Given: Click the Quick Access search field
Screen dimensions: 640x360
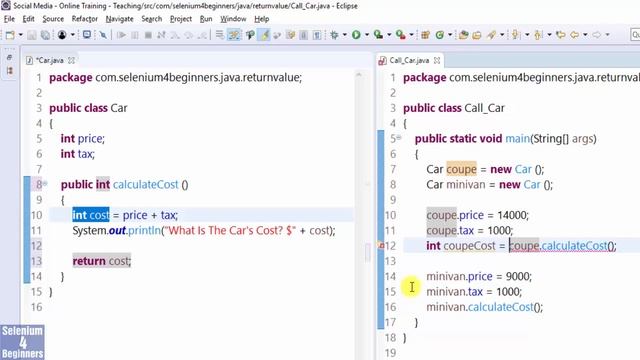Looking at the screenshot, I should [636, 35].
